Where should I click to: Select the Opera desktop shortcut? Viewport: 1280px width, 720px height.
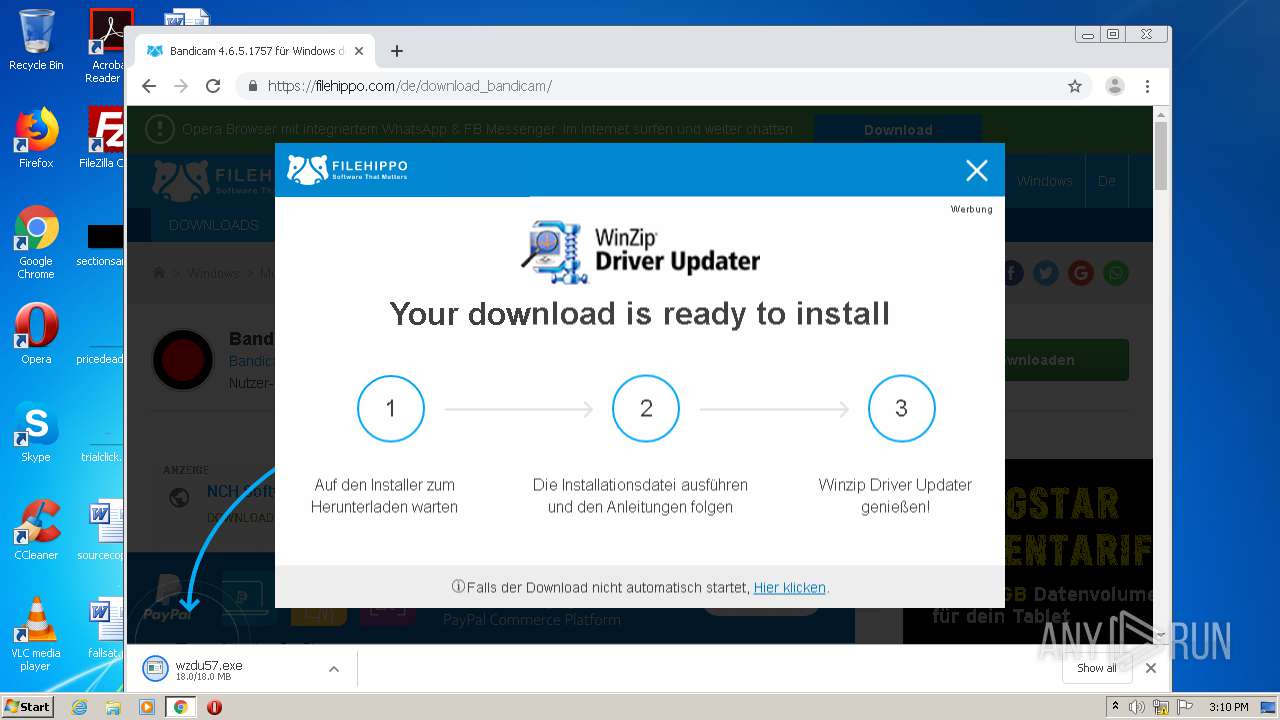(x=36, y=334)
